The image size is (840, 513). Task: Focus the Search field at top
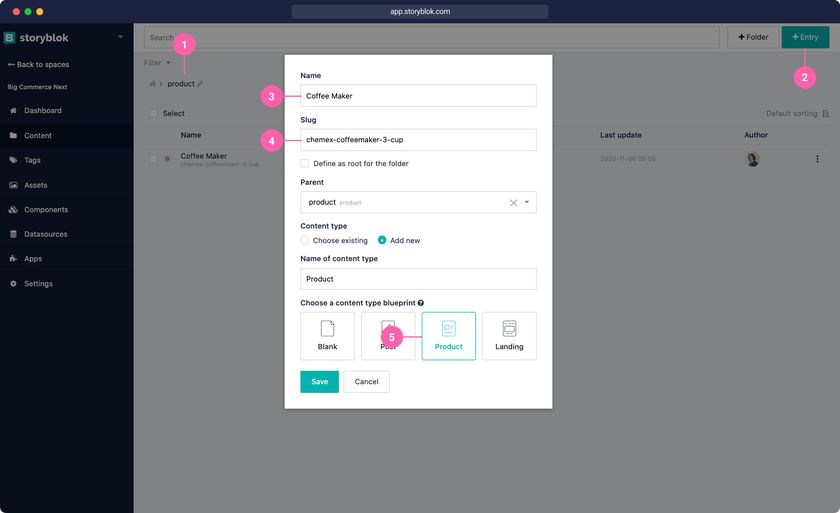[431, 37]
